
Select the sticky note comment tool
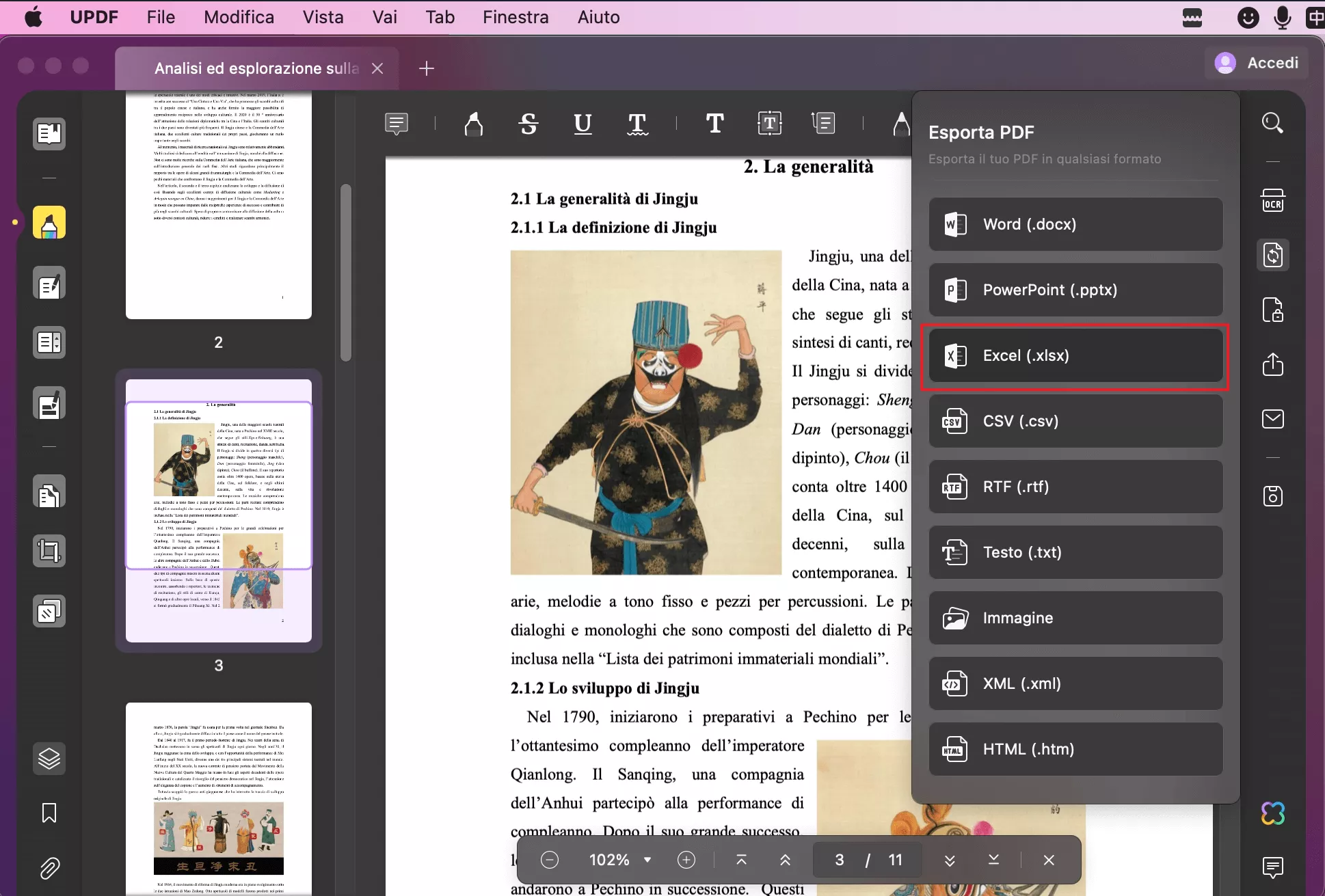397,124
